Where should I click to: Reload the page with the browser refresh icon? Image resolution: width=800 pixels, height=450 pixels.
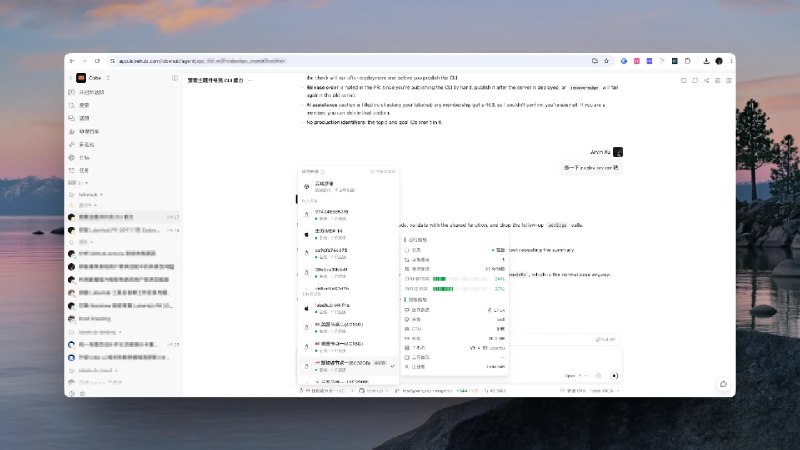pyautogui.click(x=97, y=61)
